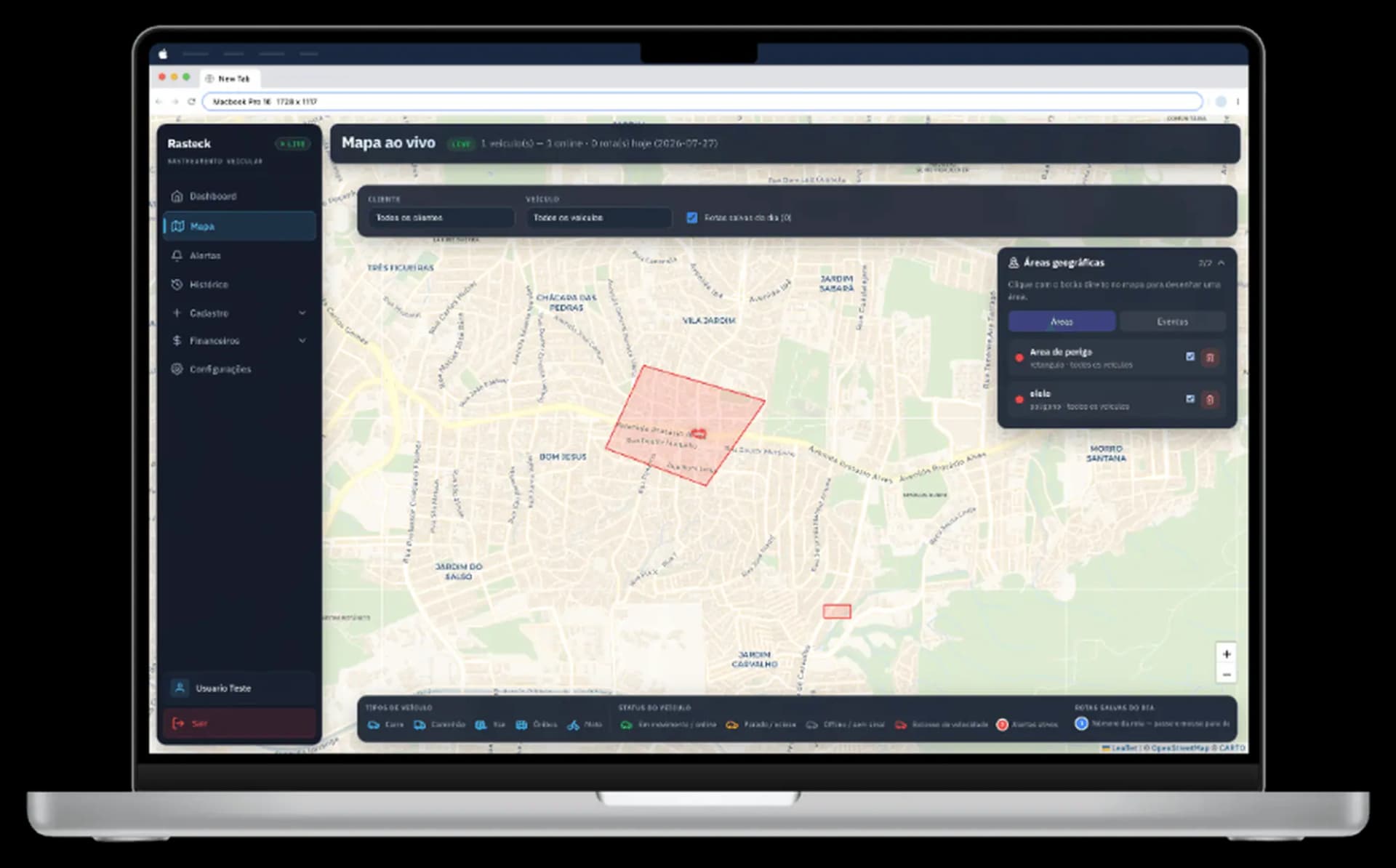Image resolution: width=1396 pixels, height=868 pixels.
Task: Click the Sair logout button
Action: click(239, 723)
